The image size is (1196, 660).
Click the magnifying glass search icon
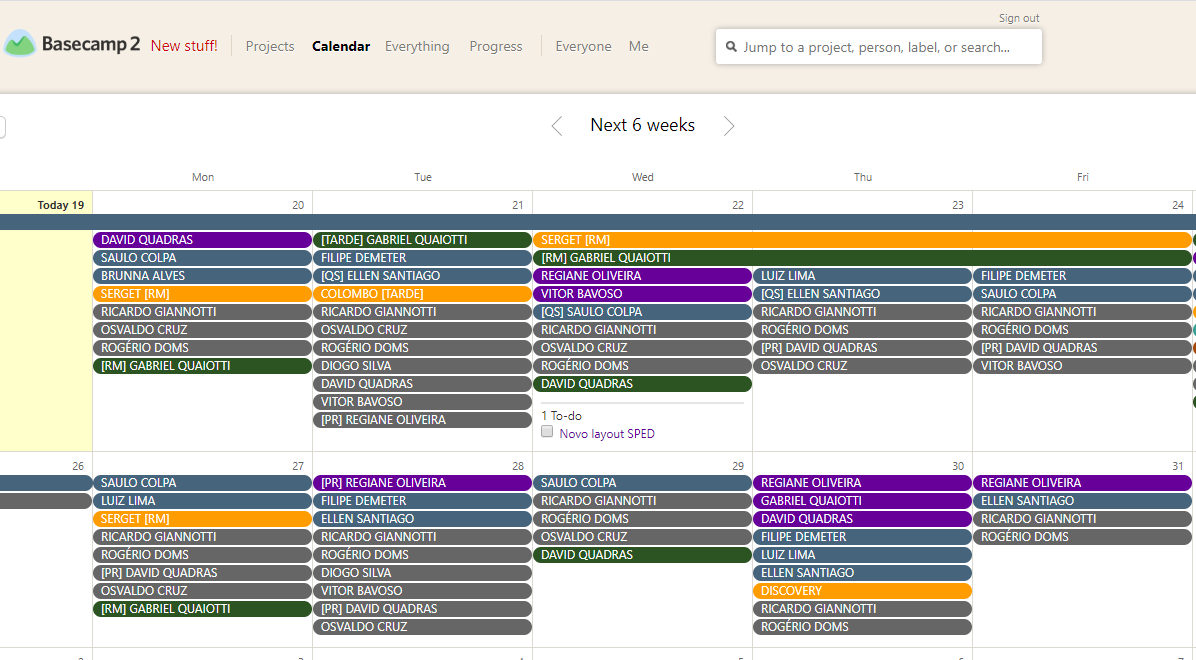pyautogui.click(x=731, y=46)
